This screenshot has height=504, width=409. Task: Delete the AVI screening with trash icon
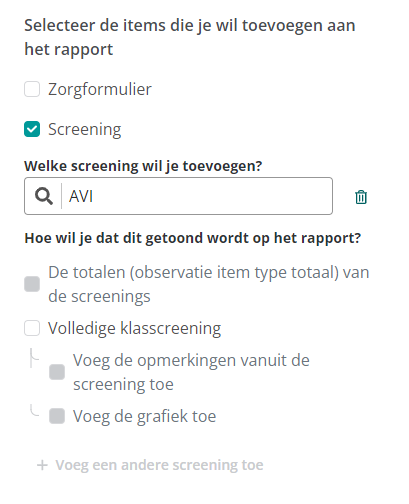361,197
